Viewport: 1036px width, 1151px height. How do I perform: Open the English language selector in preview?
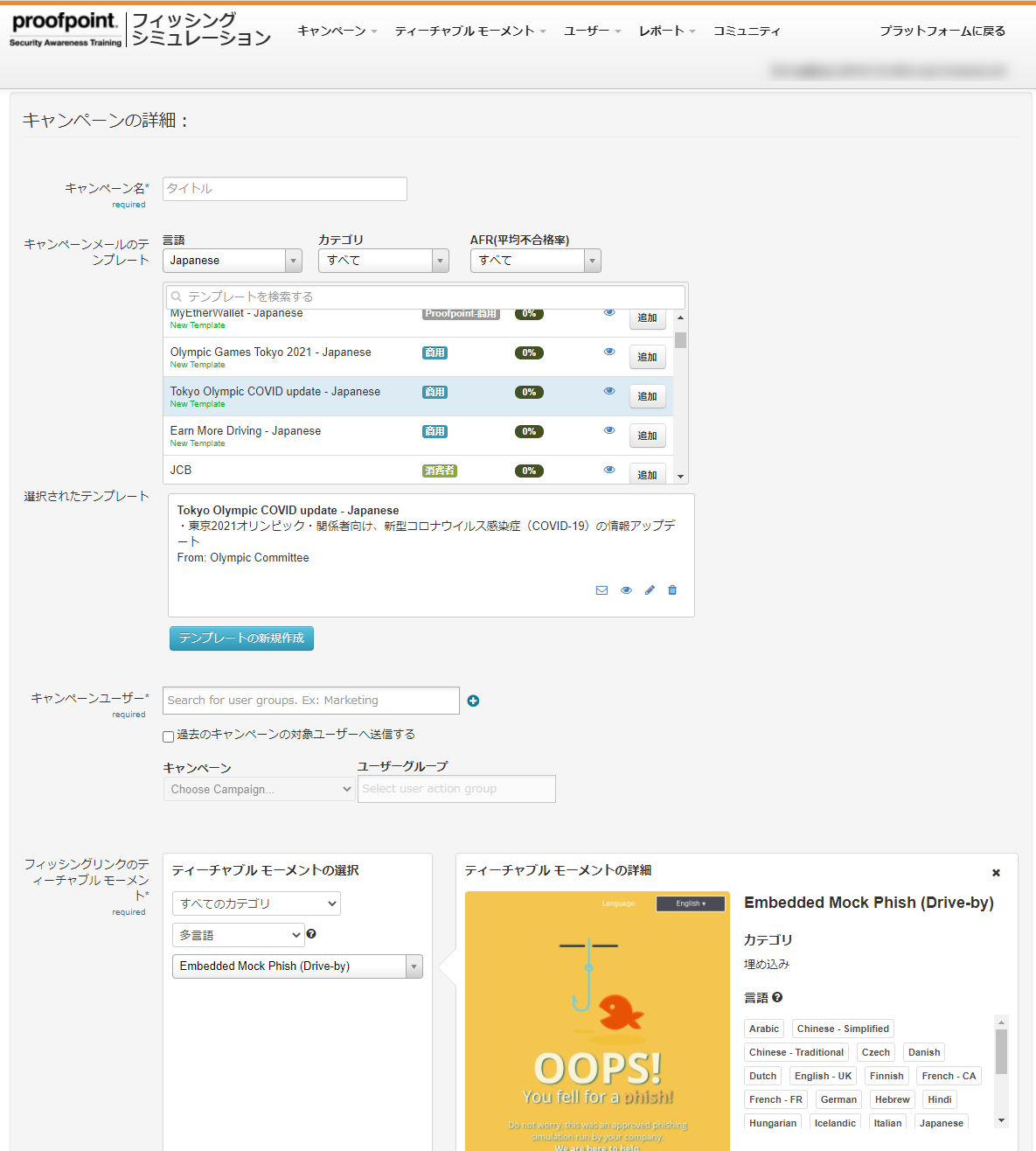click(691, 903)
